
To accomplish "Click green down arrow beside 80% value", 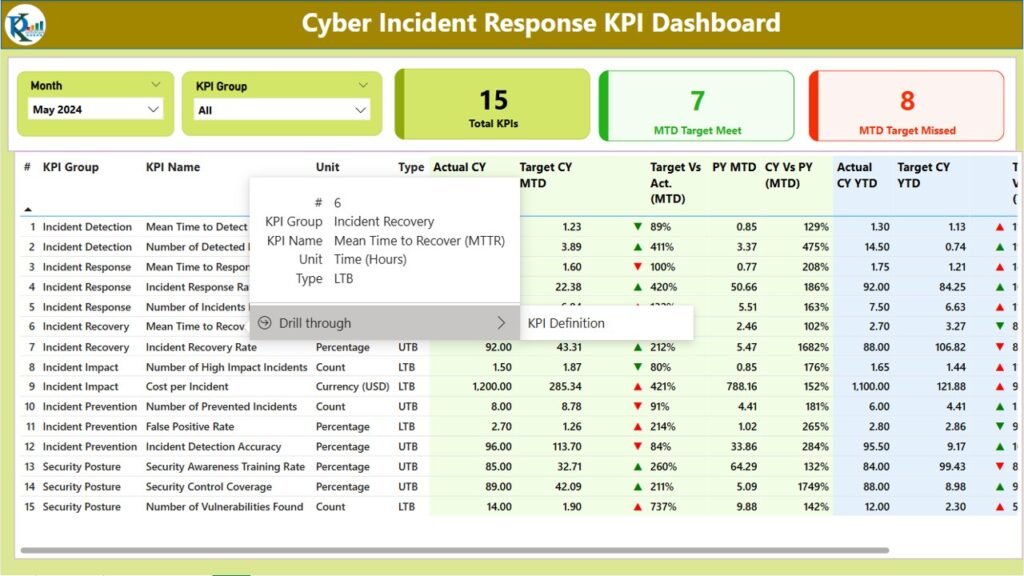I will tap(638, 367).
